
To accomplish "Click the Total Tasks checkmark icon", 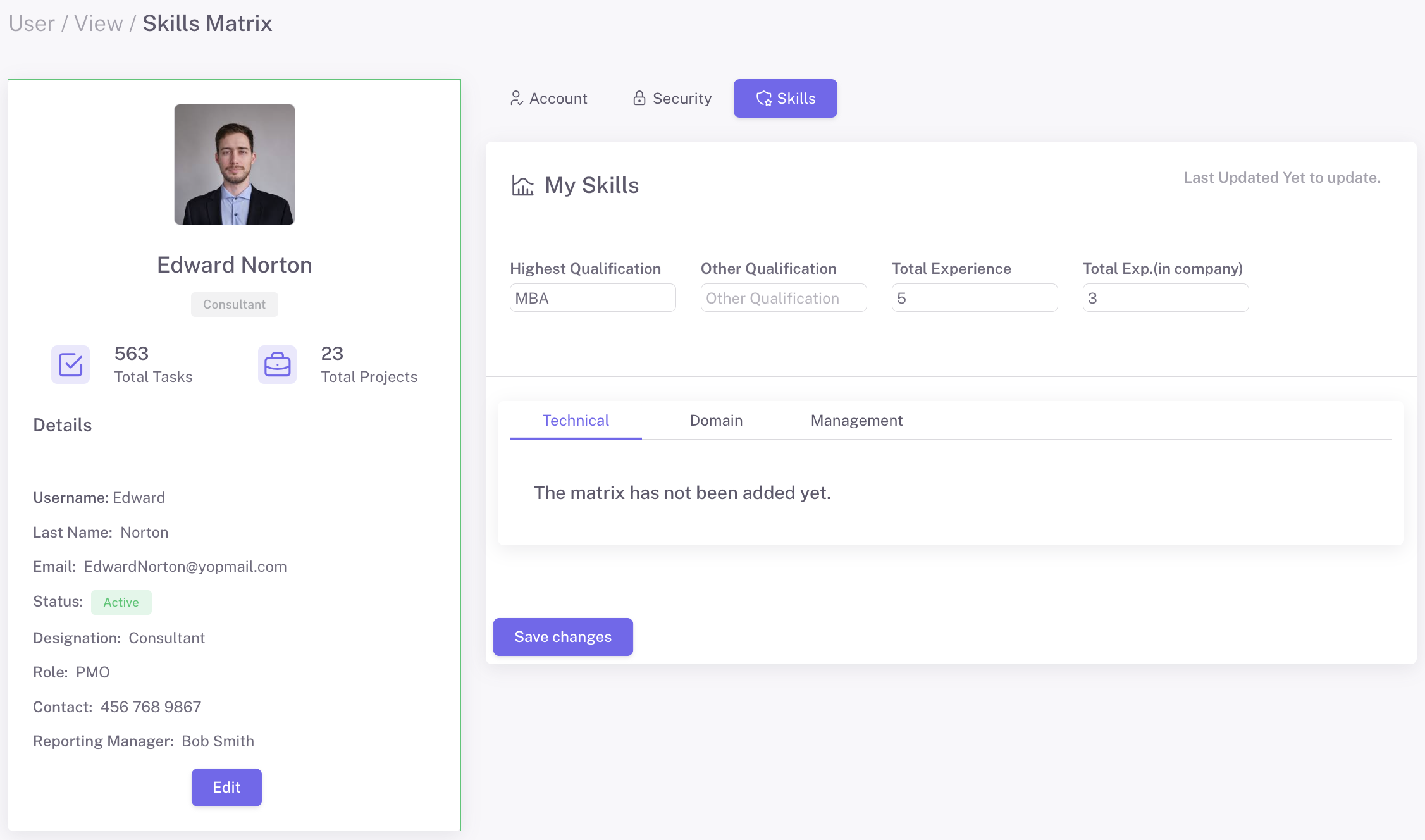I will (x=70, y=364).
